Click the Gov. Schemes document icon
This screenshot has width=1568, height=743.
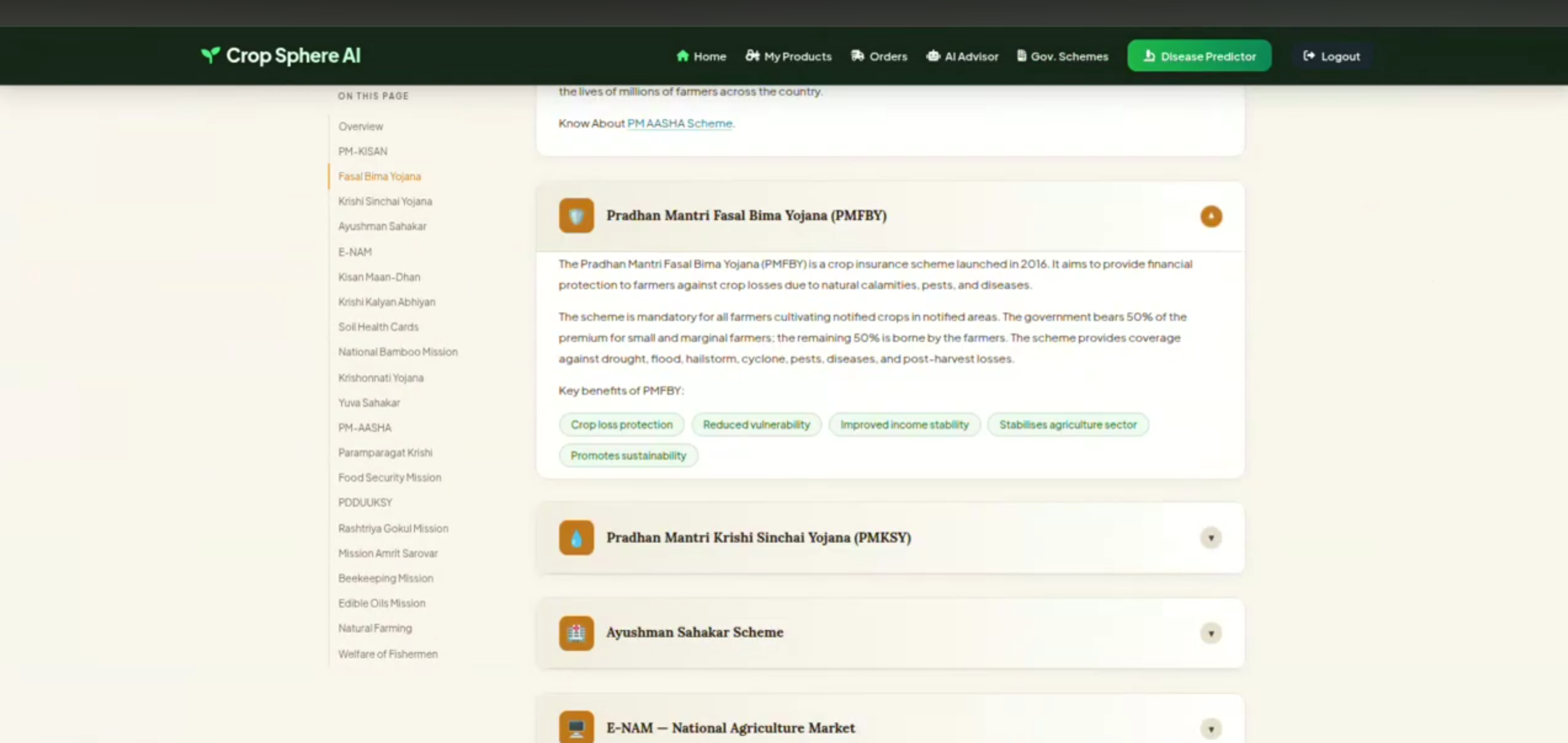pyautogui.click(x=1021, y=56)
